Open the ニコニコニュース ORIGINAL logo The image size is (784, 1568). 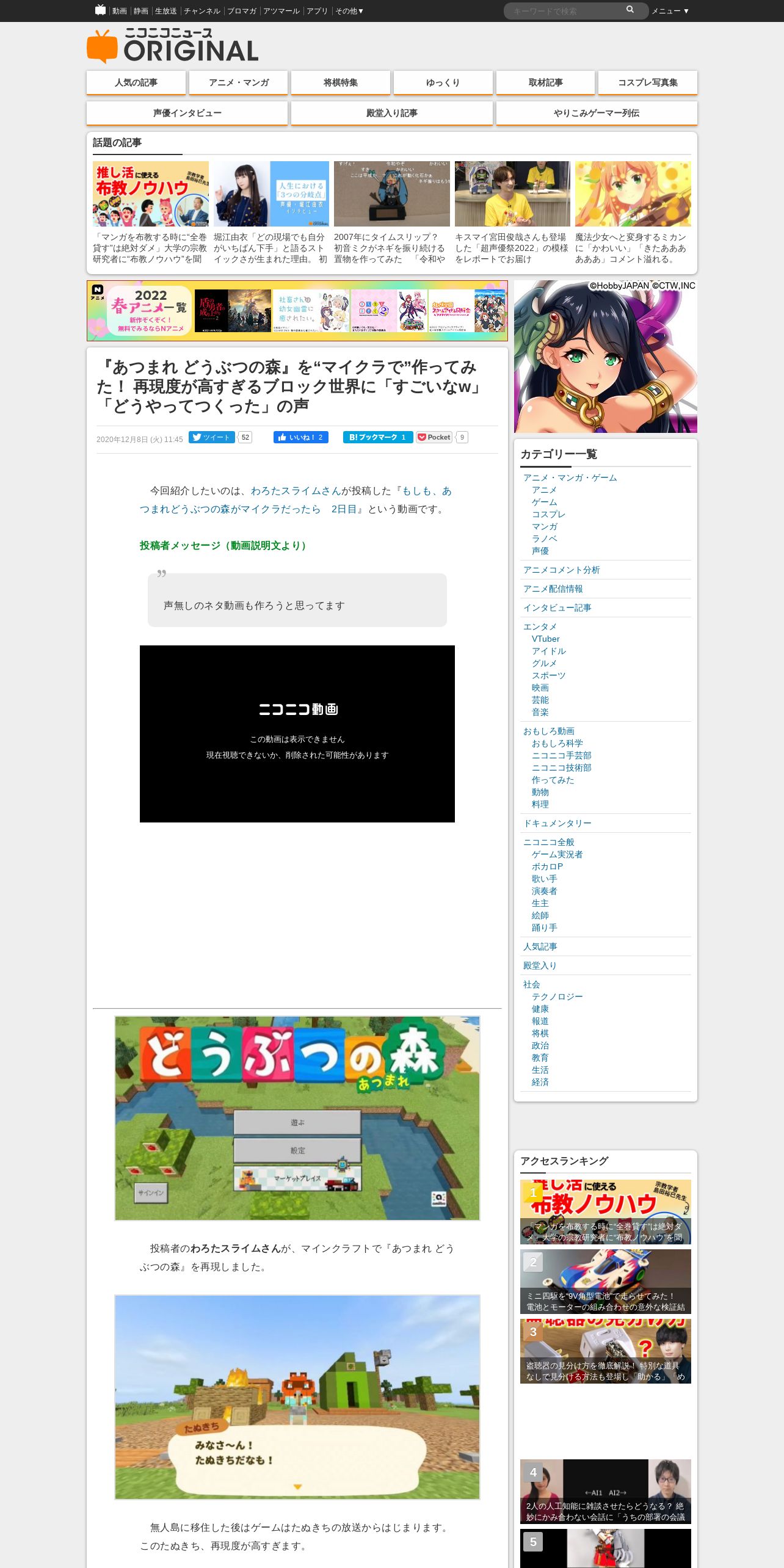coord(172,46)
